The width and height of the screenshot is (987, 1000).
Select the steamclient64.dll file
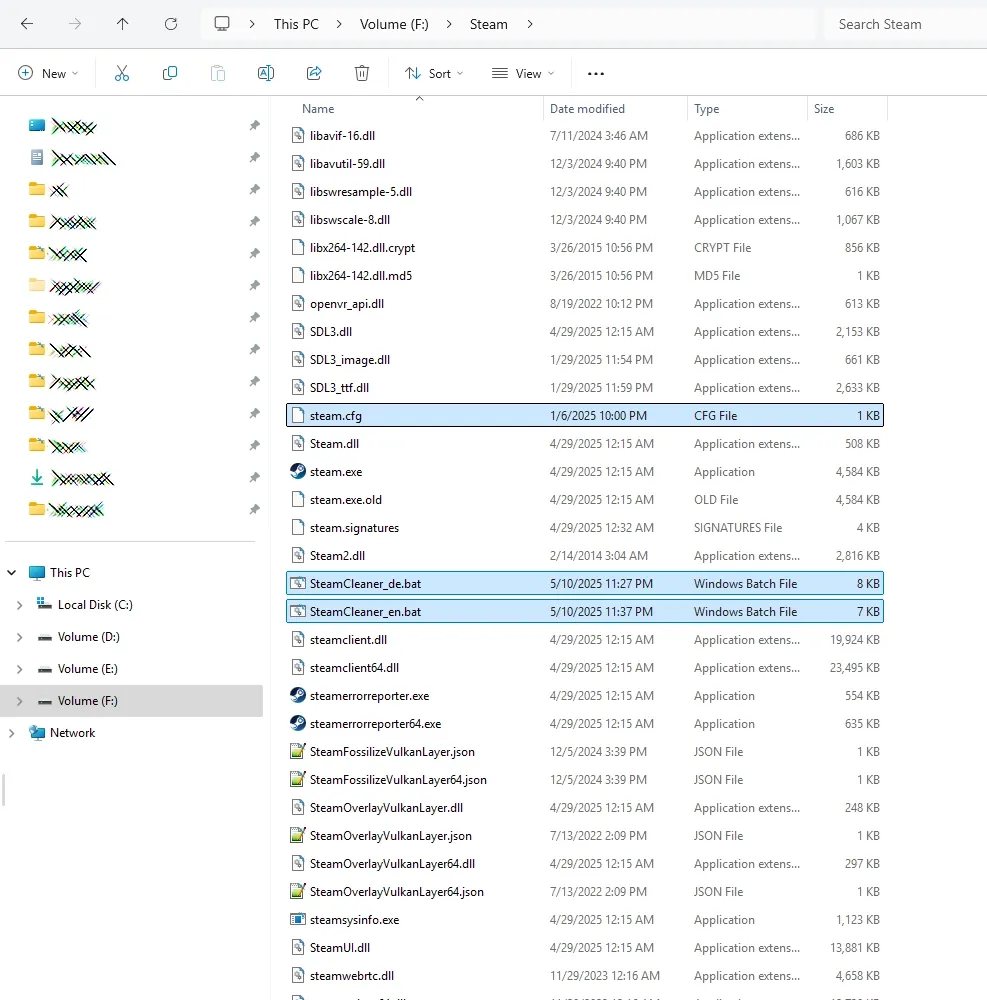585,668
